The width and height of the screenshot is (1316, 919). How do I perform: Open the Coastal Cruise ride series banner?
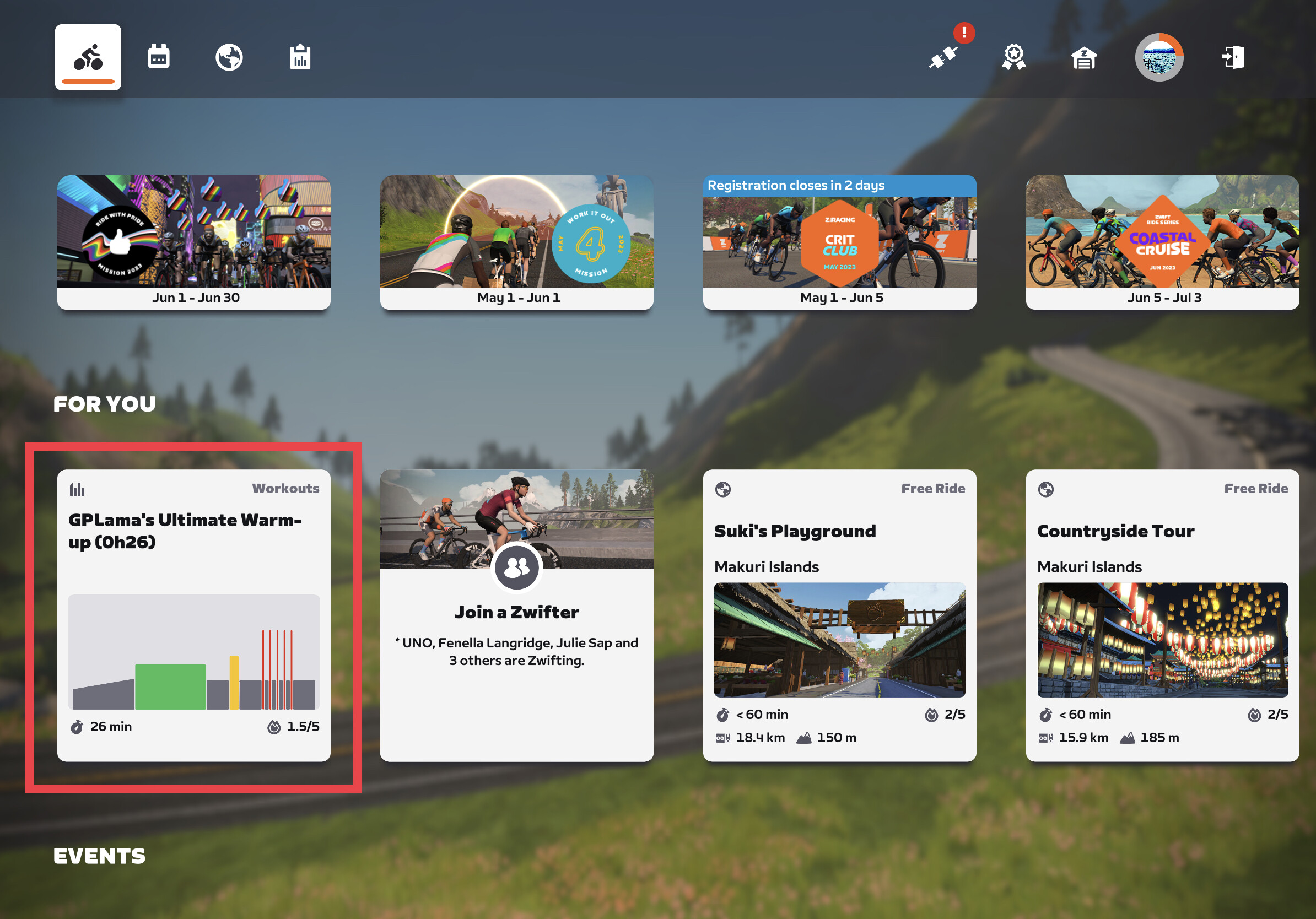1162,241
